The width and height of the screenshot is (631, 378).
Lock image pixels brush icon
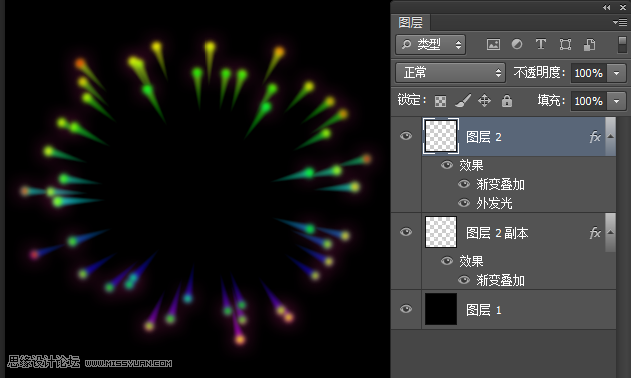coord(463,101)
